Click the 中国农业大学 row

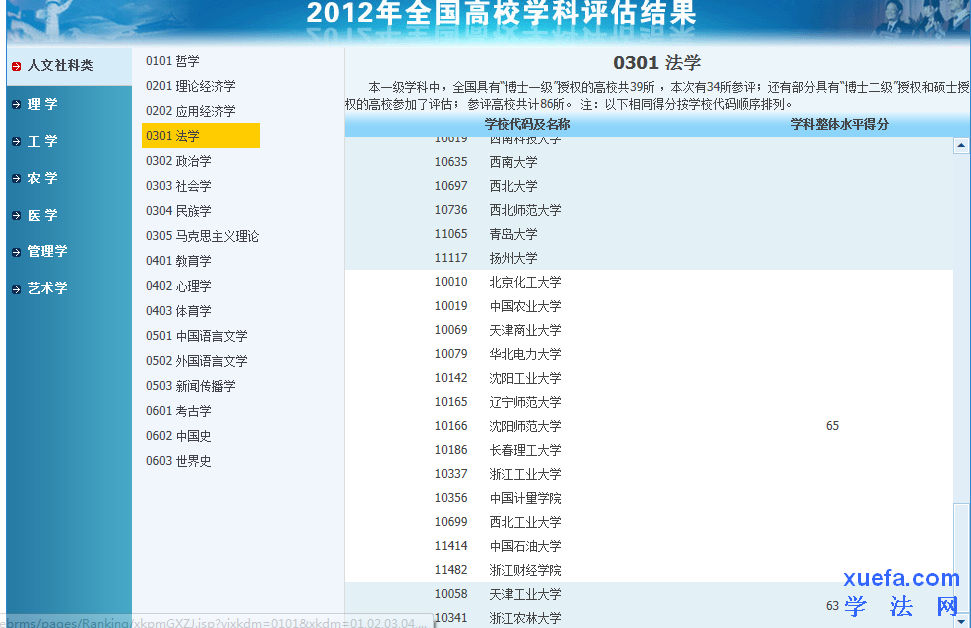point(648,306)
